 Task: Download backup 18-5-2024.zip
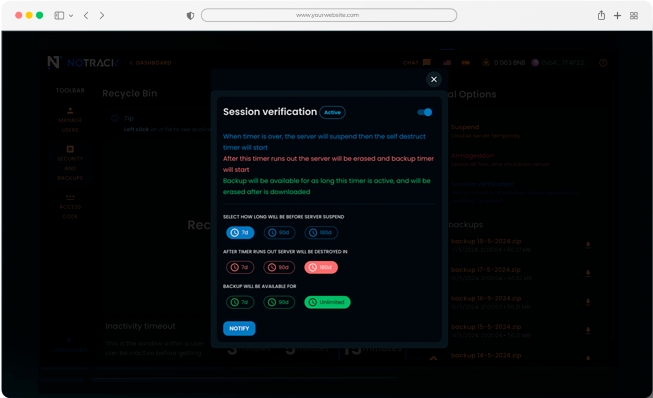pyautogui.click(x=588, y=245)
